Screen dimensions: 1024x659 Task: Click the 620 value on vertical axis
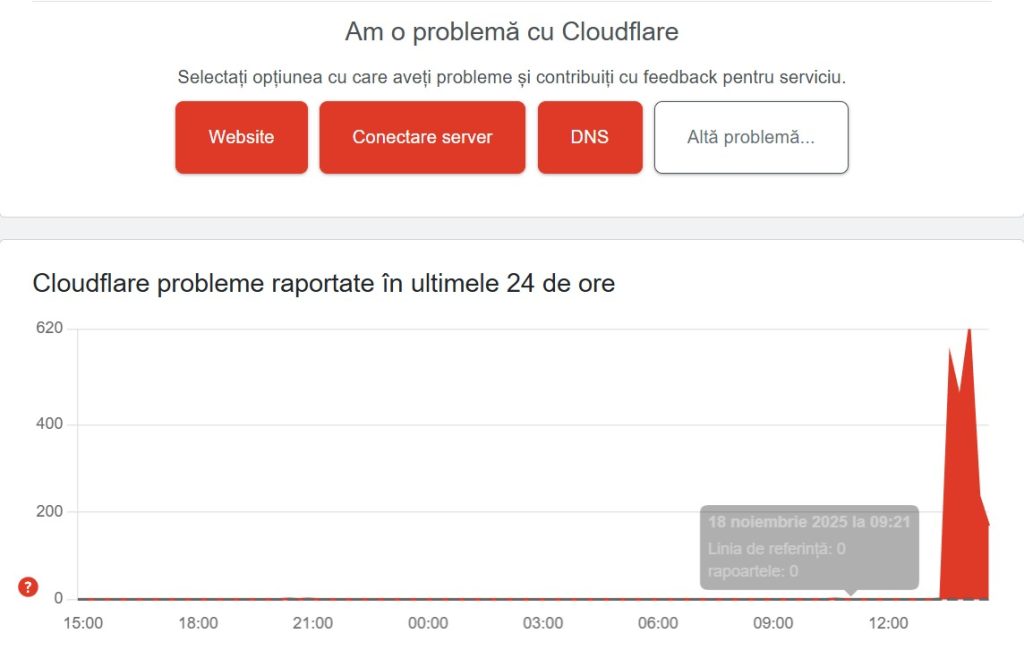[x=48, y=327]
